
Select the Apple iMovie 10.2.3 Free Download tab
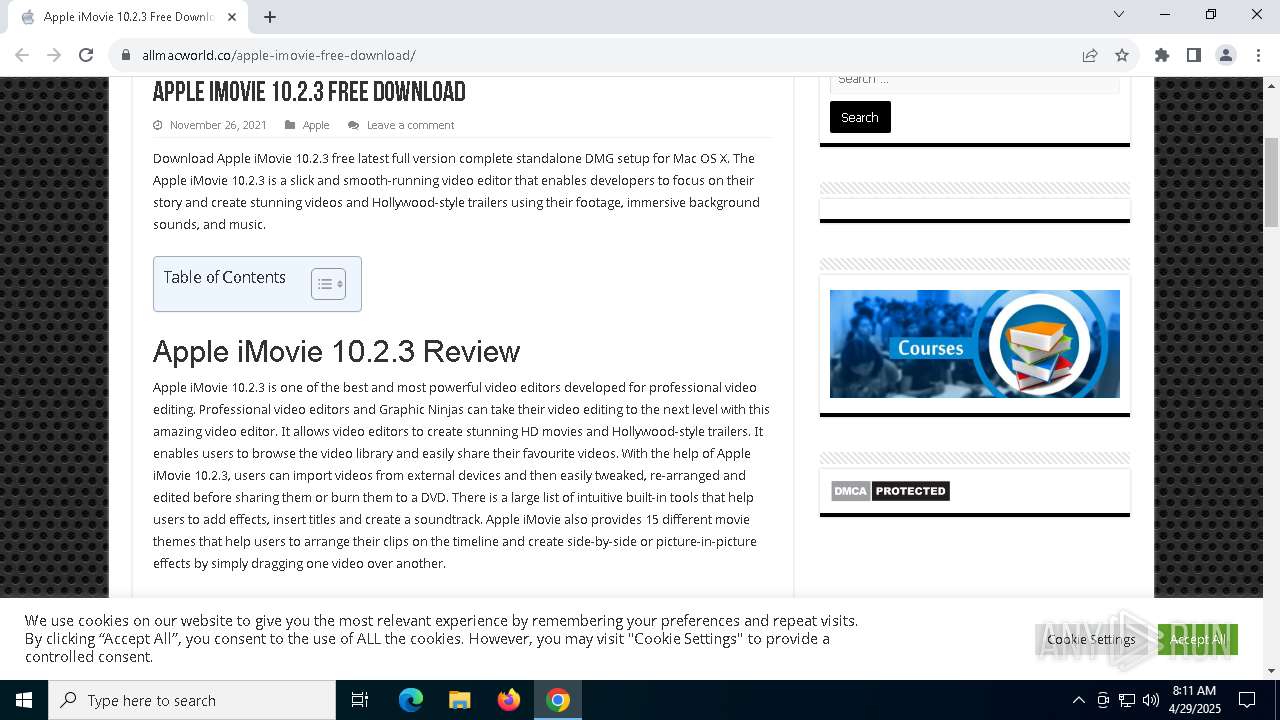[x=127, y=17]
